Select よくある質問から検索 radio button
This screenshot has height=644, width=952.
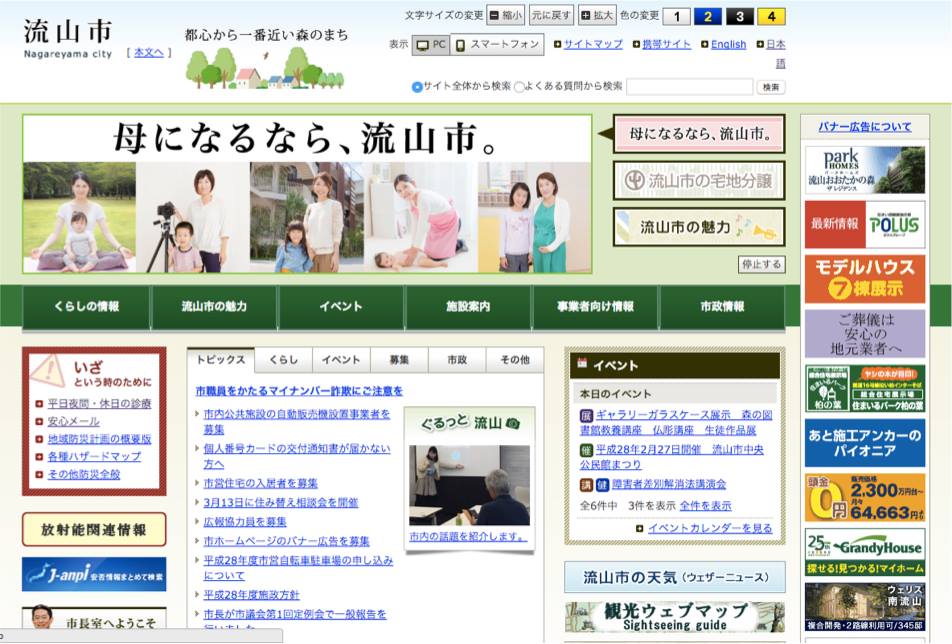coord(519,87)
